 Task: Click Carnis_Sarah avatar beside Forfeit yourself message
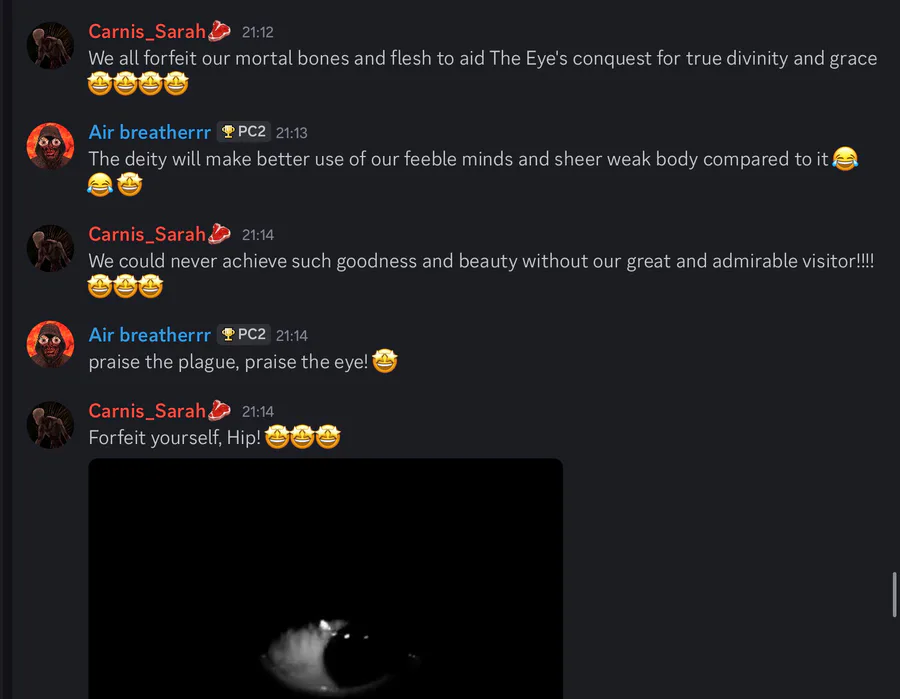pyautogui.click(x=51, y=425)
